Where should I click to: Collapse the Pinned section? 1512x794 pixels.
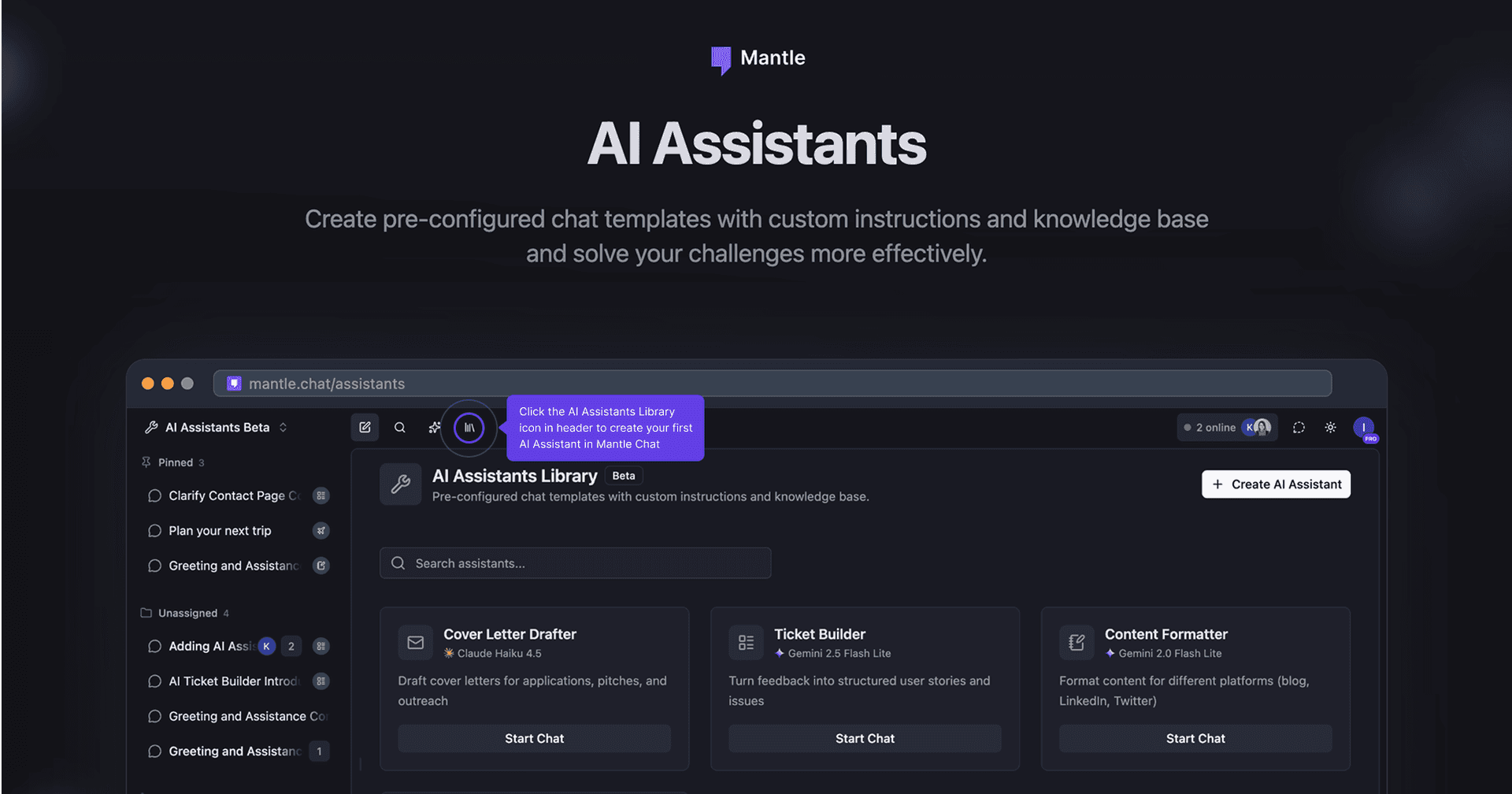pos(181,462)
